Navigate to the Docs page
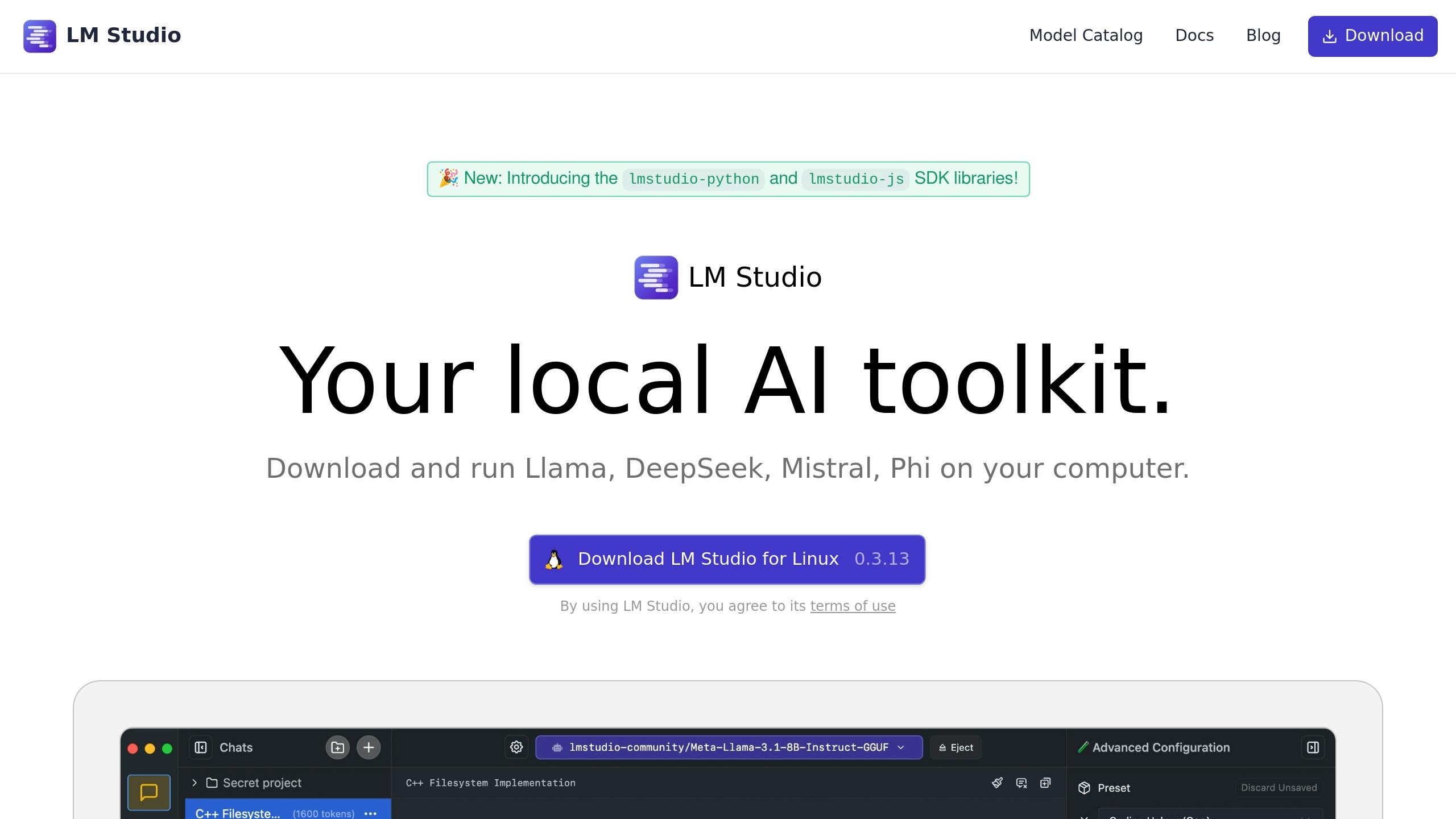This screenshot has height=819, width=1456. click(x=1194, y=35)
